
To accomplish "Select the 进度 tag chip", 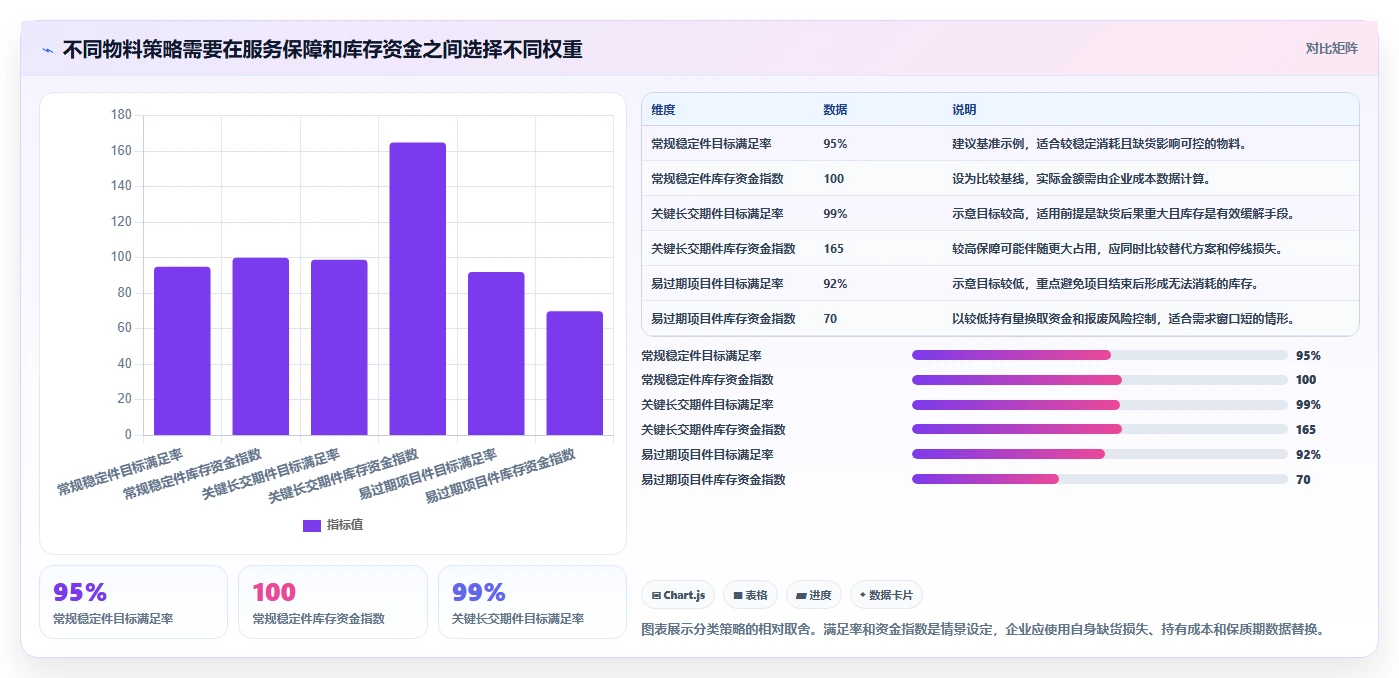I will pyautogui.click(x=814, y=595).
